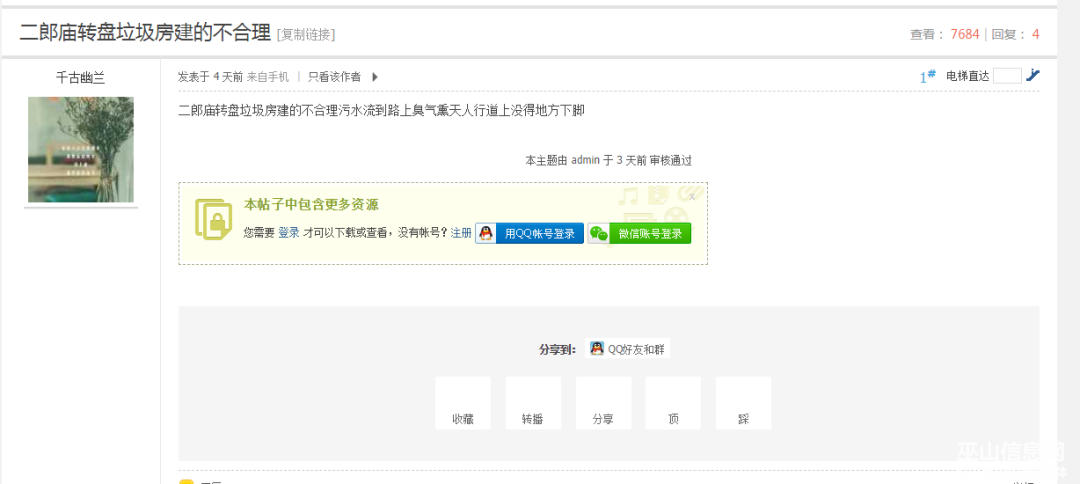Screen dimensions: 1080x484
Task: Click the 注册 link to register
Action: pyautogui.click(x=461, y=233)
